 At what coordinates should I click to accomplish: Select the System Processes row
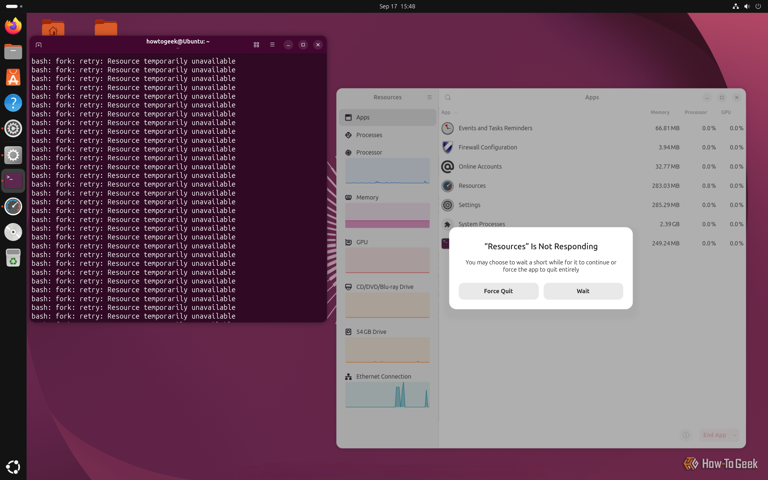point(592,224)
